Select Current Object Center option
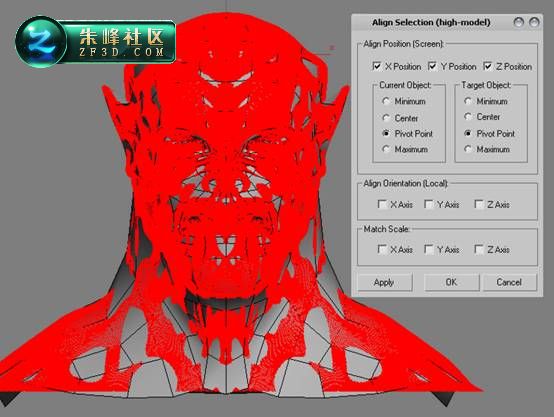The height and width of the screenshot is (417, 554). [386, 118]
